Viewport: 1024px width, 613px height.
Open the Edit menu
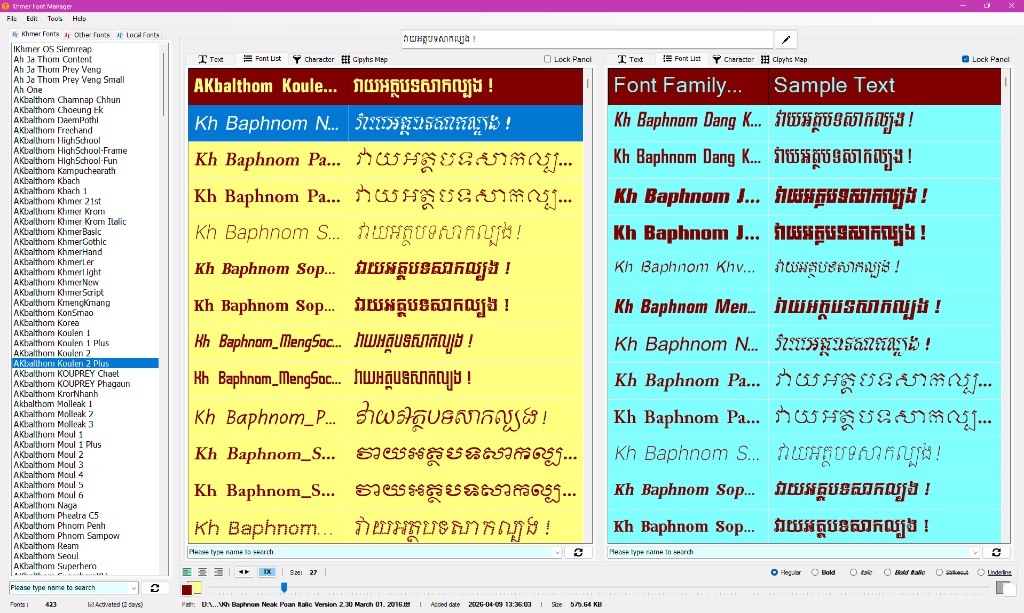[x=32, y=19]
